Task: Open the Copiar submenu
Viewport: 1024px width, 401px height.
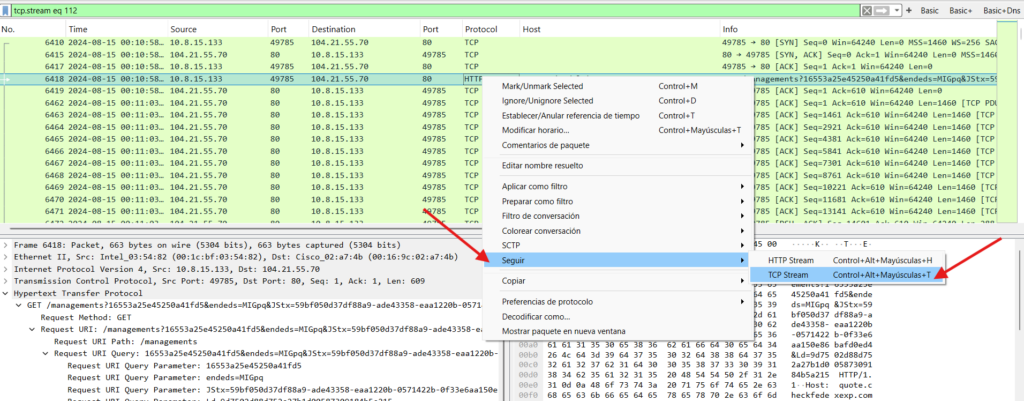Action: point(515,282)
